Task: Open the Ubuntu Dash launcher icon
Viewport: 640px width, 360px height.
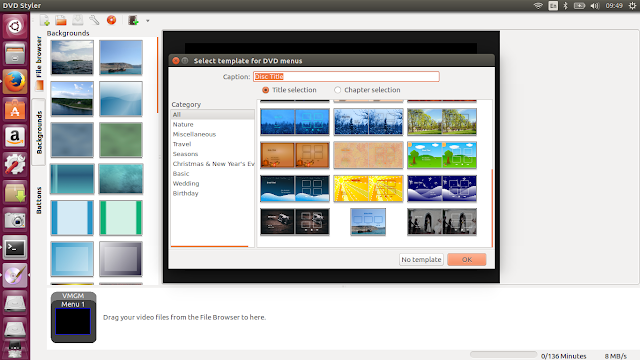Action: (15, 27)
